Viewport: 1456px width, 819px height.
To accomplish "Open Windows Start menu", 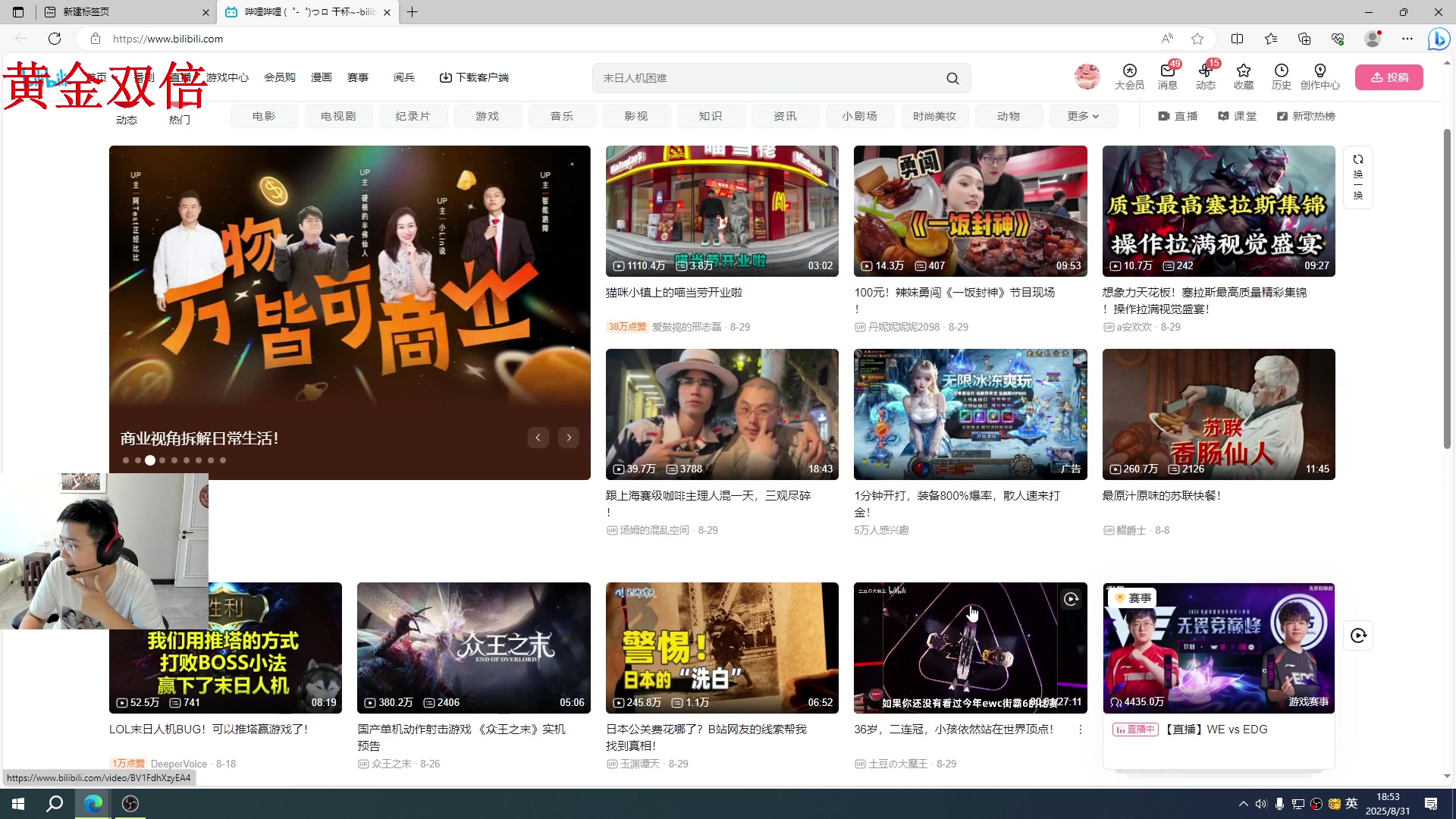I will pos(18,804).
